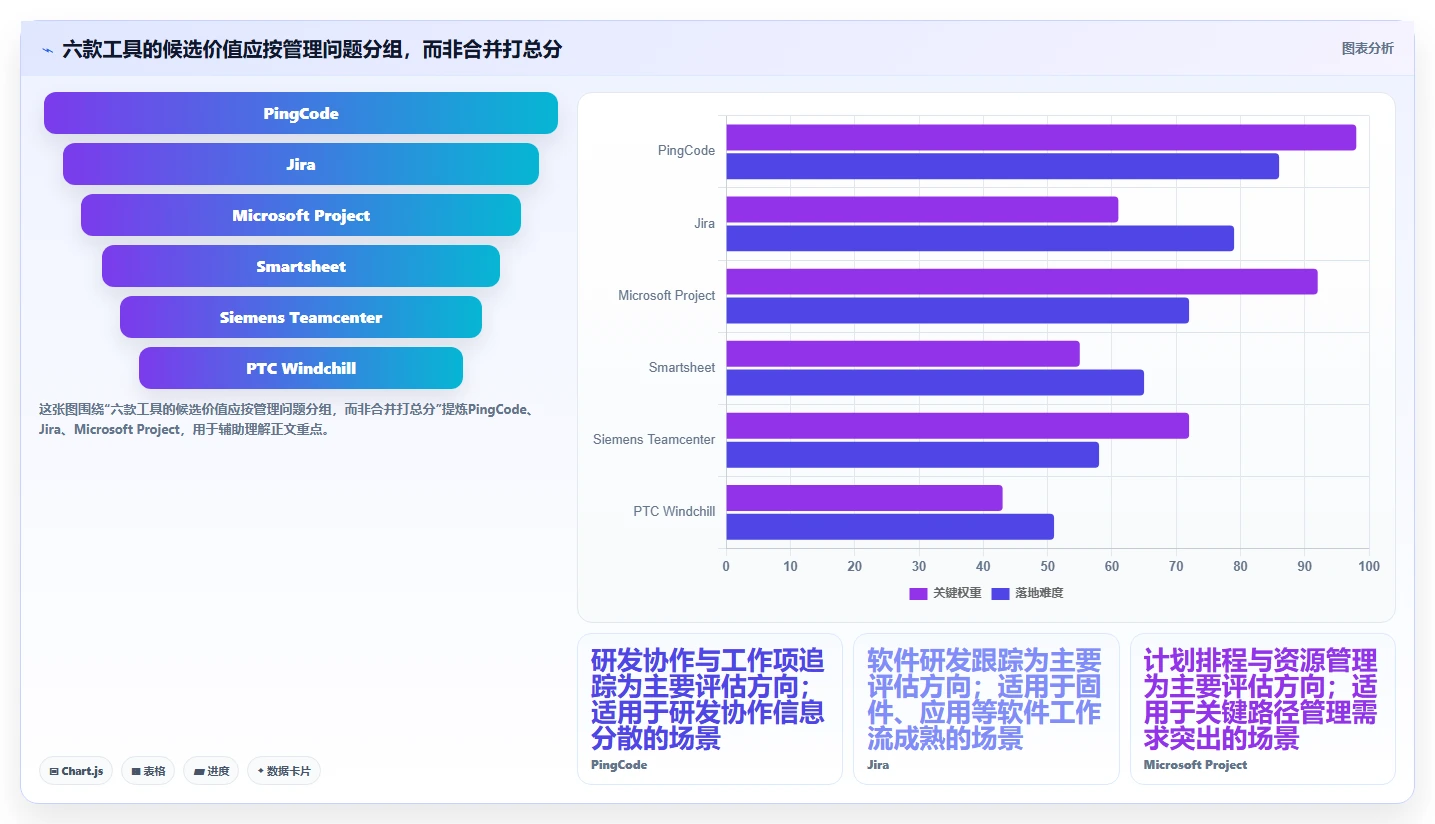Click the x-axis tick value 50
The width and height of the screenshot is (1435, 824).
pyautogui.click(x=1048, y=567)
